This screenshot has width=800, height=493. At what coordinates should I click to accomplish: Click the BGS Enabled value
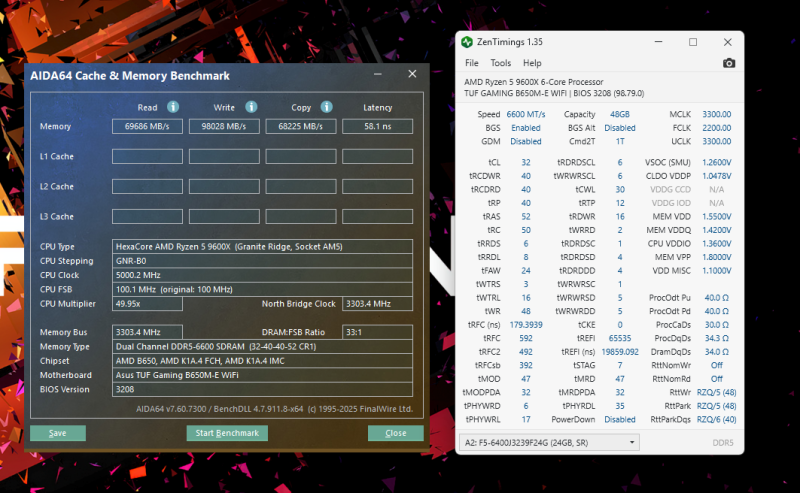tap(526, 128)
